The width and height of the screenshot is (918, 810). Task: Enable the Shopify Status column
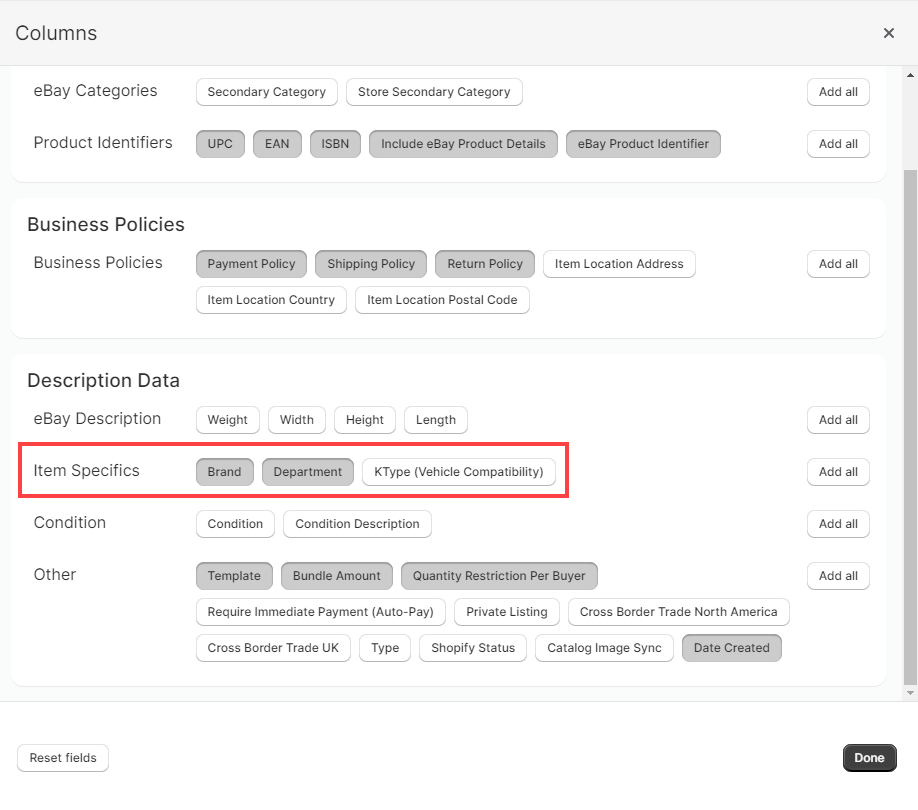(x=473, y=648)
